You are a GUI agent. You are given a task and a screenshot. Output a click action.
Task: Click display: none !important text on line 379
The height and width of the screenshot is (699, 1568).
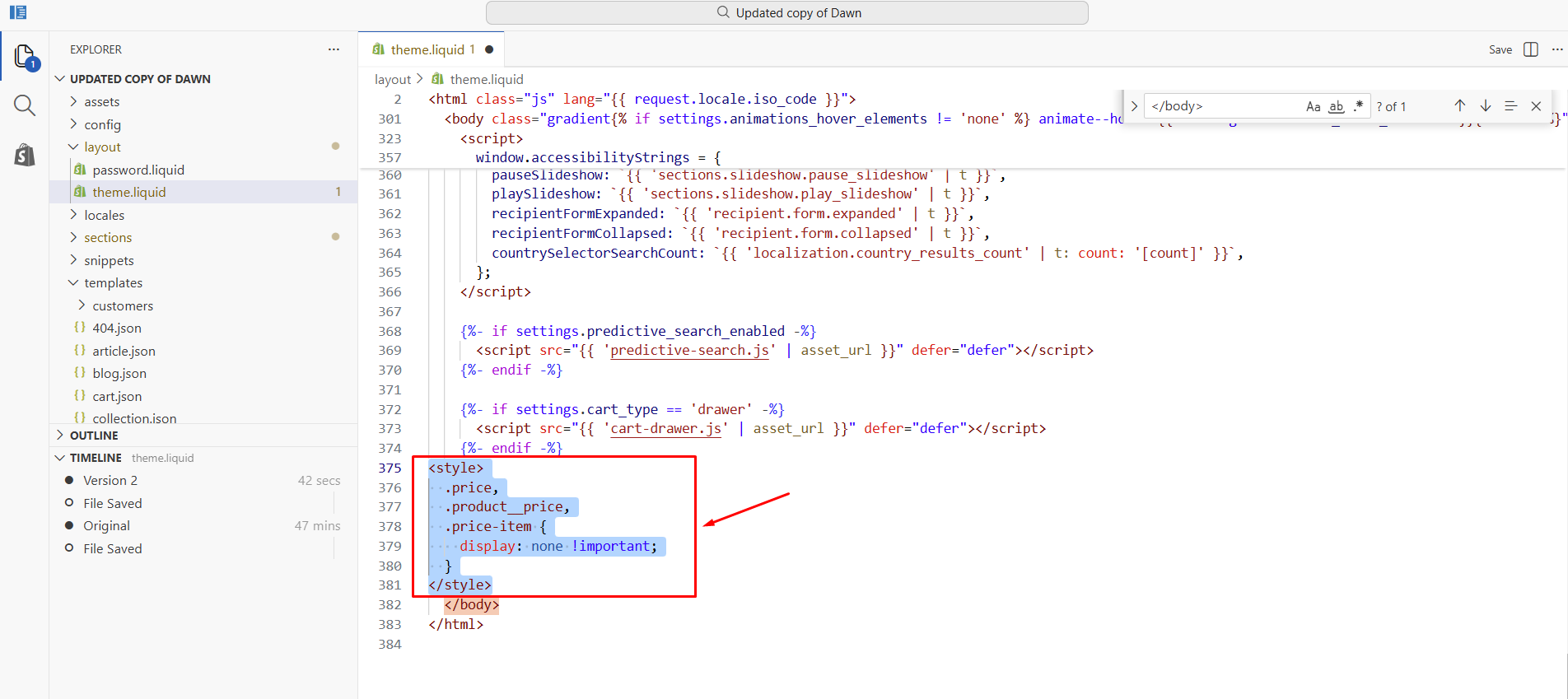click(558, 547)
